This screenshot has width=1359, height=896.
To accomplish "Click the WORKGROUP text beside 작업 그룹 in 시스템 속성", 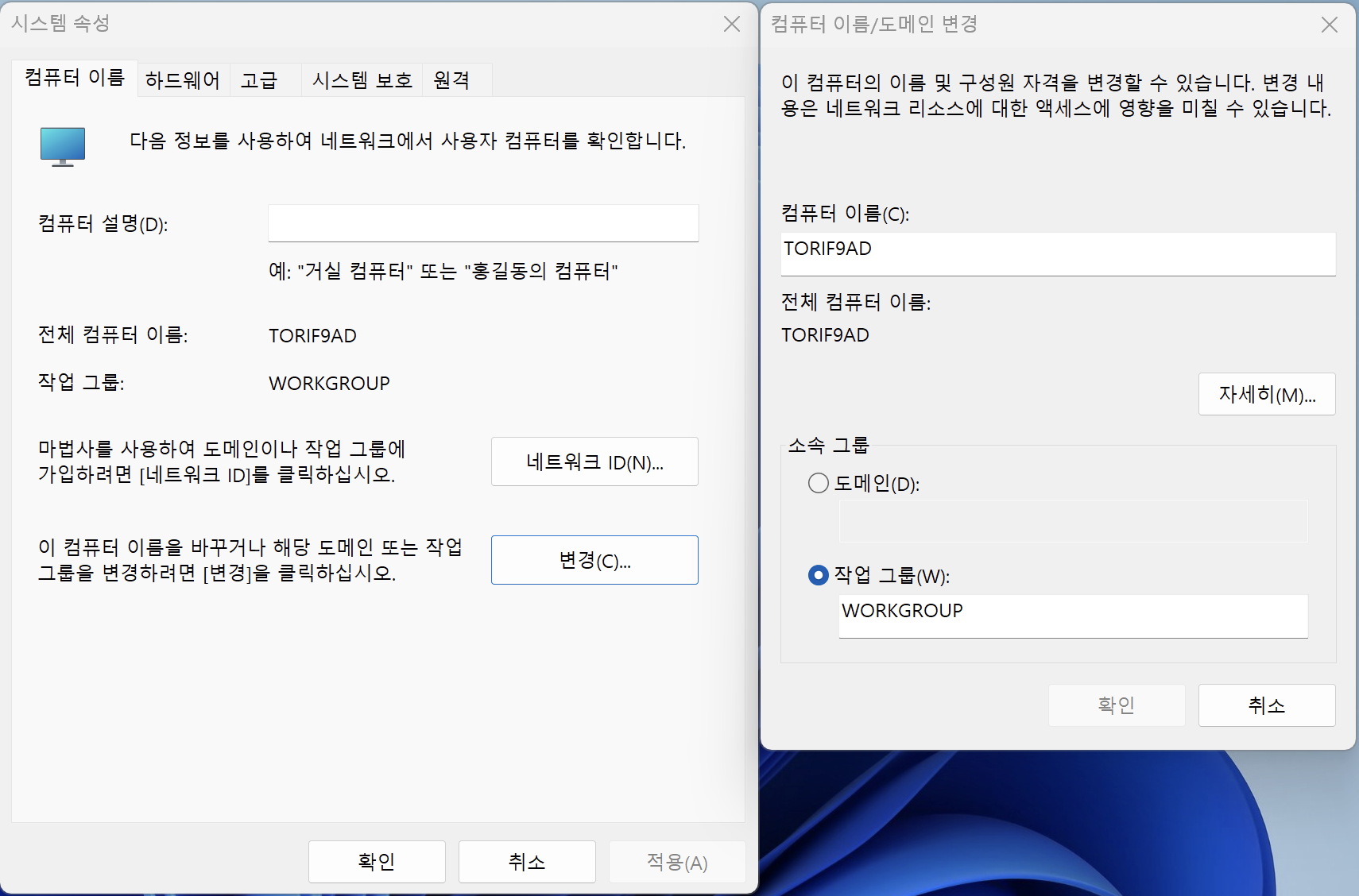I will (329, 384).
